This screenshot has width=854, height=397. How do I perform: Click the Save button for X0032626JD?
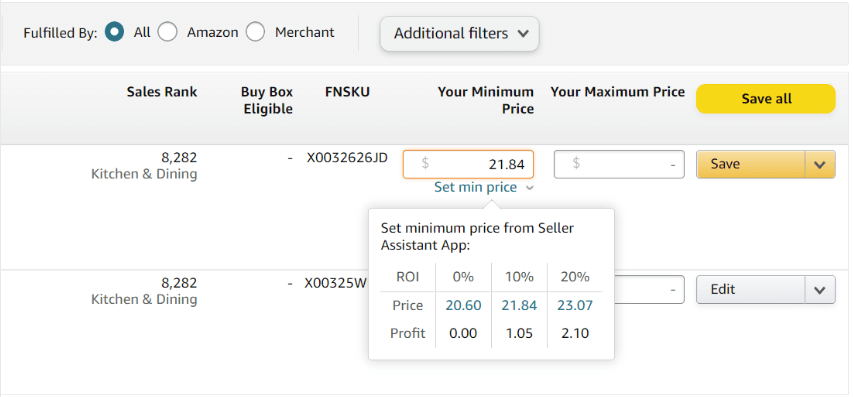(751, 164)
